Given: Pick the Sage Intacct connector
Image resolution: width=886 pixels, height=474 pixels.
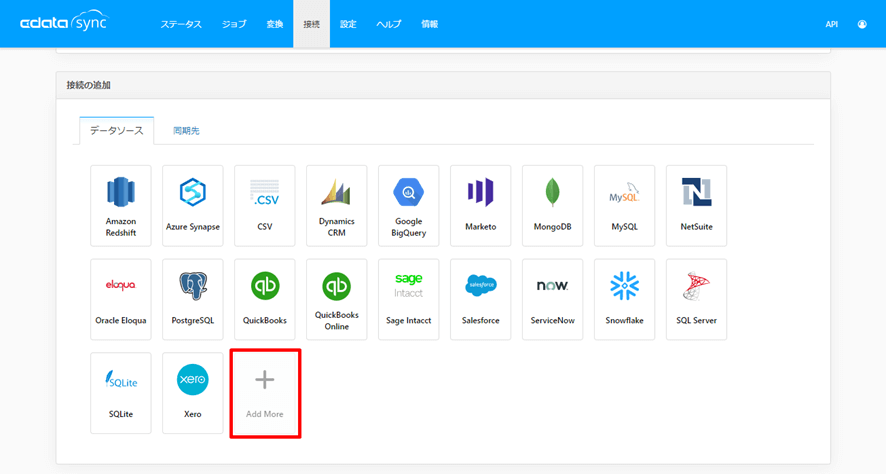Looking at the screenshot, I should click(409, 299).
